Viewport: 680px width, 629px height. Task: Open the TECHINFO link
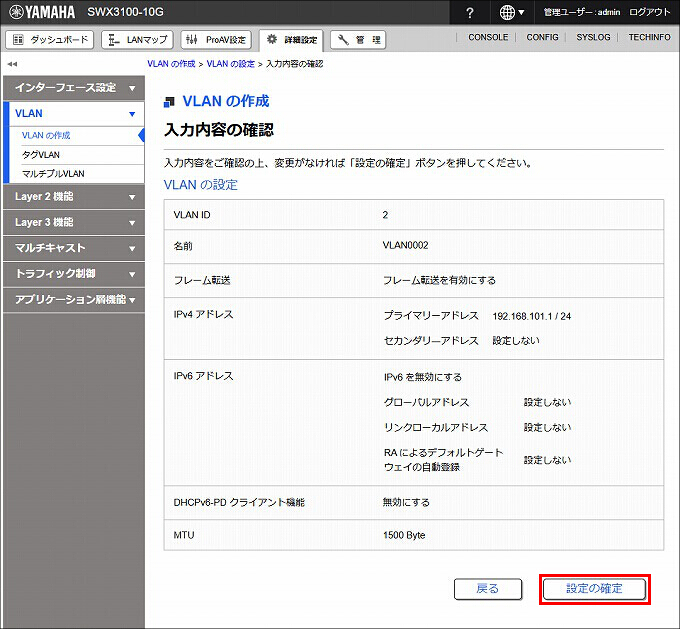[x=649, y=37]
